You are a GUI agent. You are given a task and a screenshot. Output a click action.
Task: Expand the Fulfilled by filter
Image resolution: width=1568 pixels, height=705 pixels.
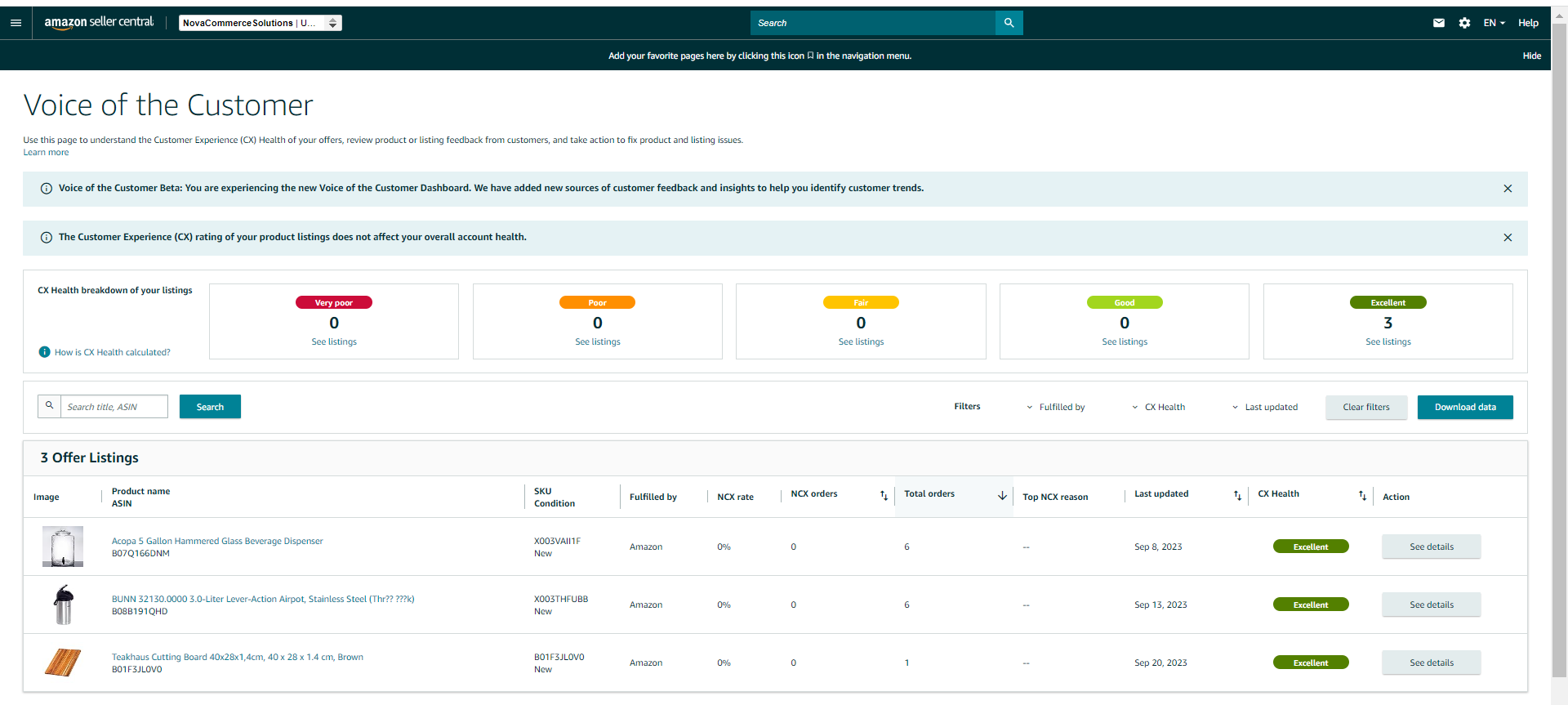1056,407
